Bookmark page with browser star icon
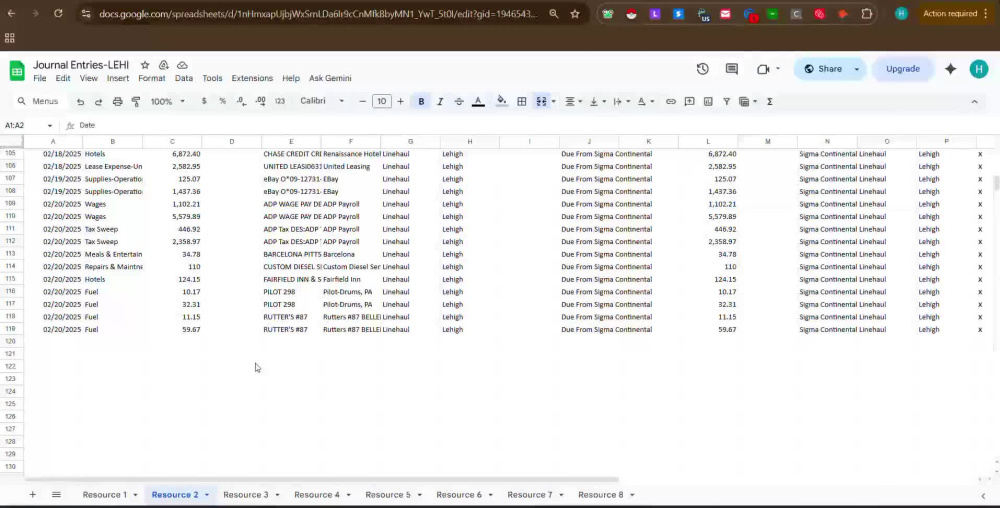This screenshot has width=1000, height=508. [575, 13]
